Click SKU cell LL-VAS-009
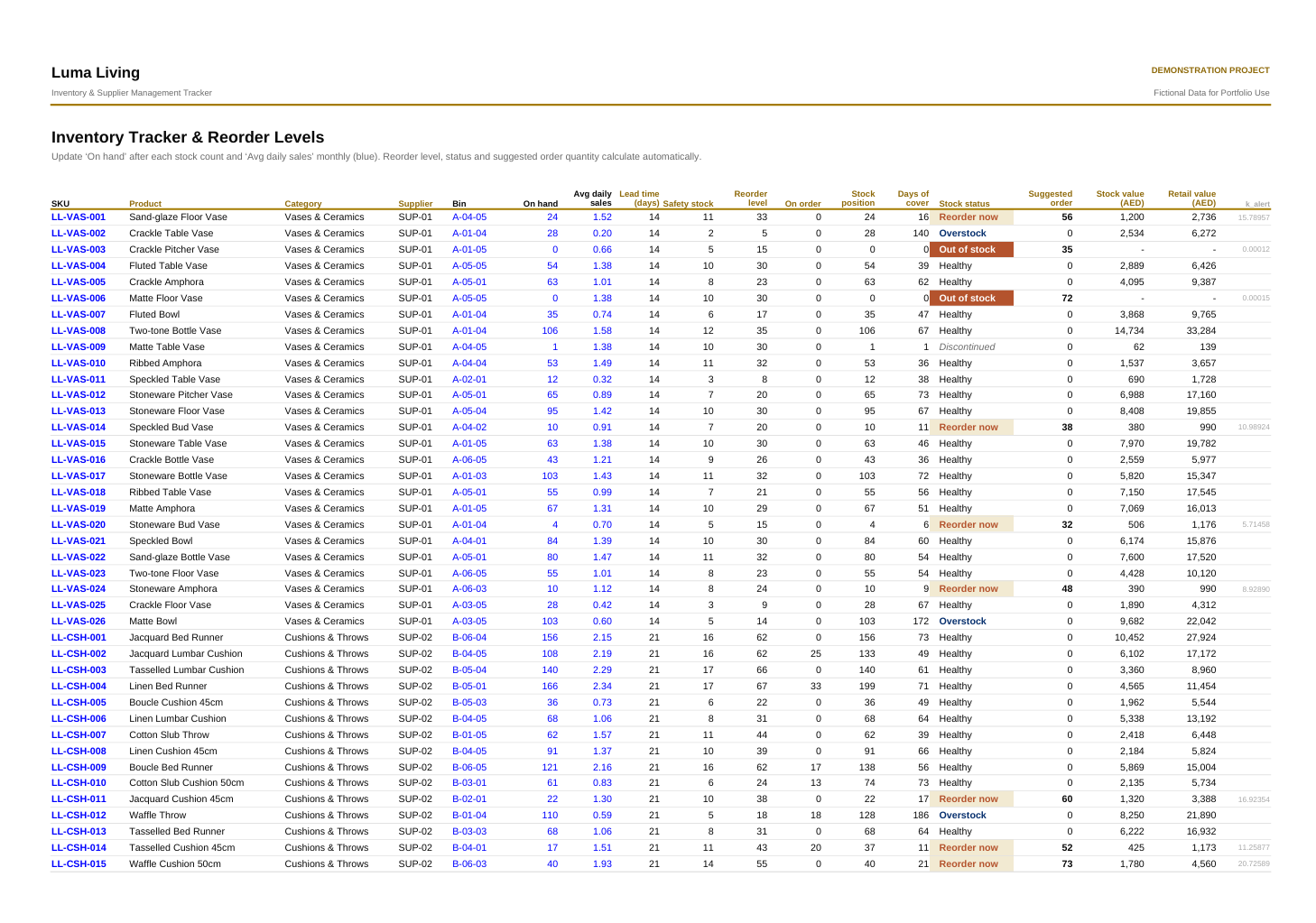This screenshot has width=1316, height=923. pyautogui.click(x=79, y=347)
